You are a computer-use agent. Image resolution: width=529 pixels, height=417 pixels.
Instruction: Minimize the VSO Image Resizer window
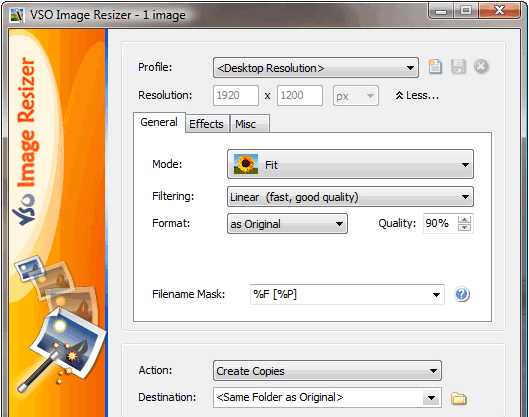click(441, 11)
